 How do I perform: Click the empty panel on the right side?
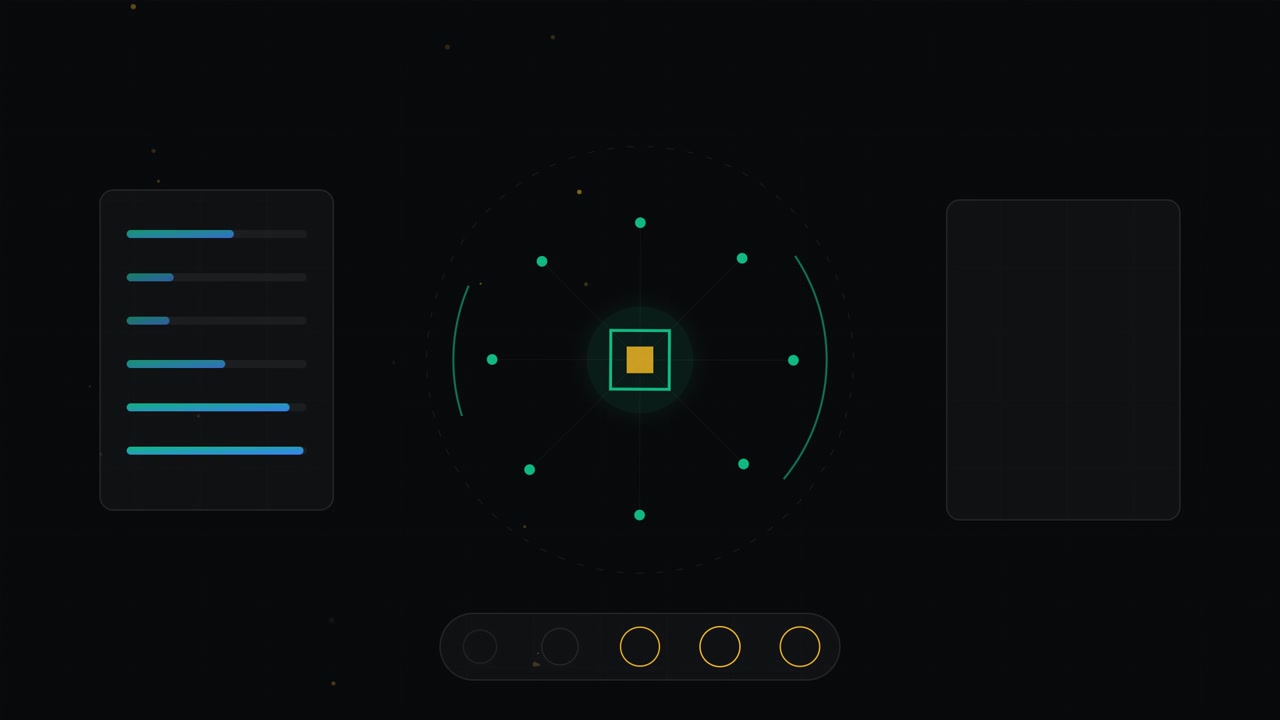coord(1063,360)
